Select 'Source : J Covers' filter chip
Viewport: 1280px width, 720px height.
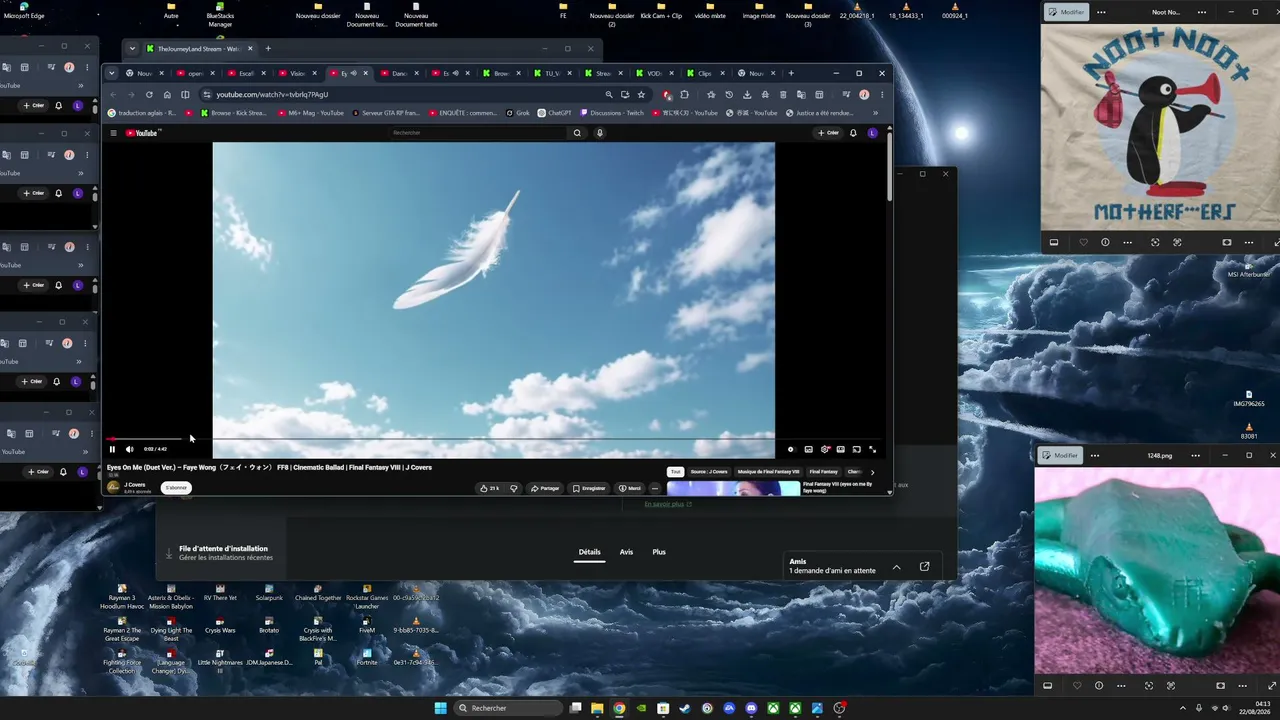[x=709, y=472]
